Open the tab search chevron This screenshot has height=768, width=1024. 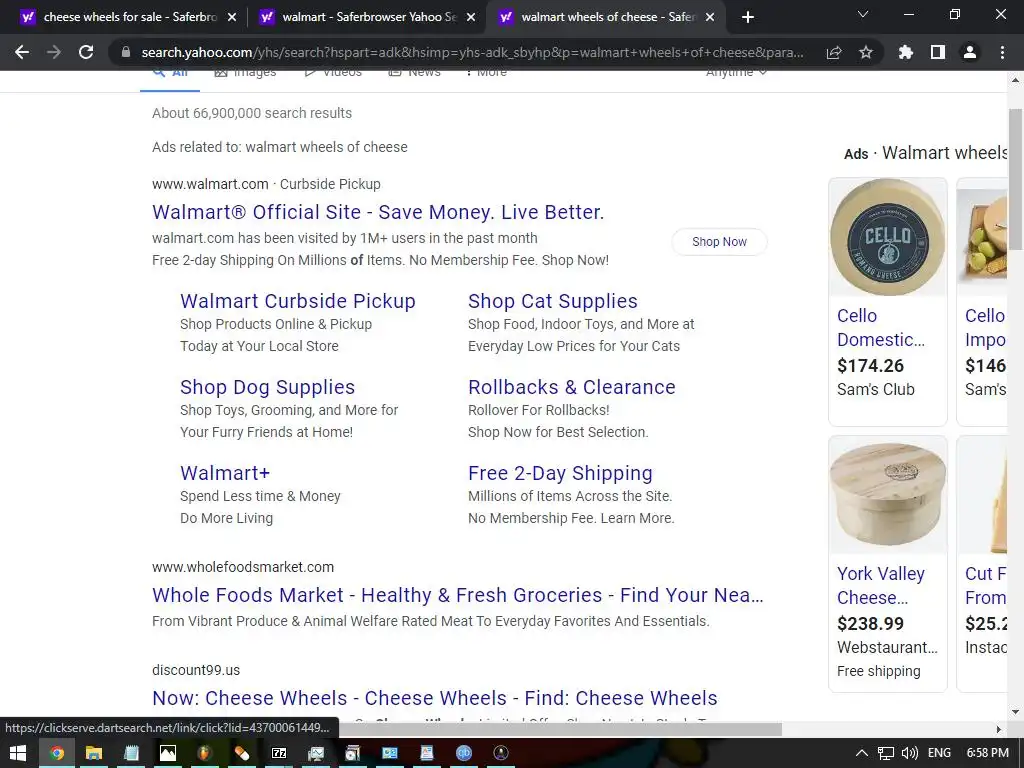point(863,14)
